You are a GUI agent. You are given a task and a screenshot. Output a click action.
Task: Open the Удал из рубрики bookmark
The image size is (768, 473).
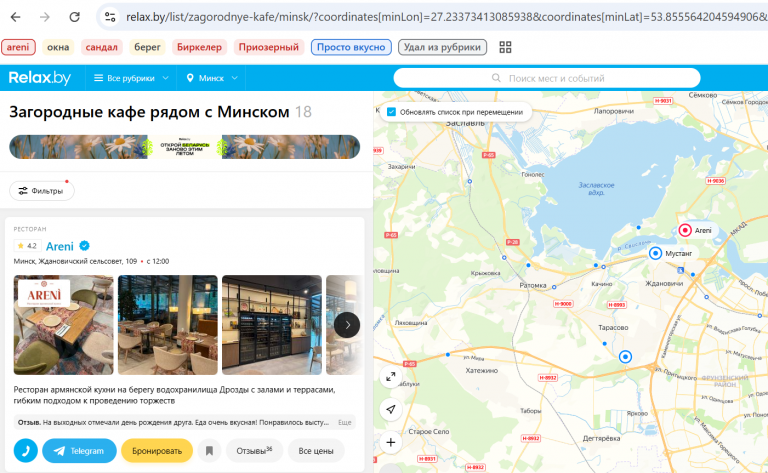442,47
